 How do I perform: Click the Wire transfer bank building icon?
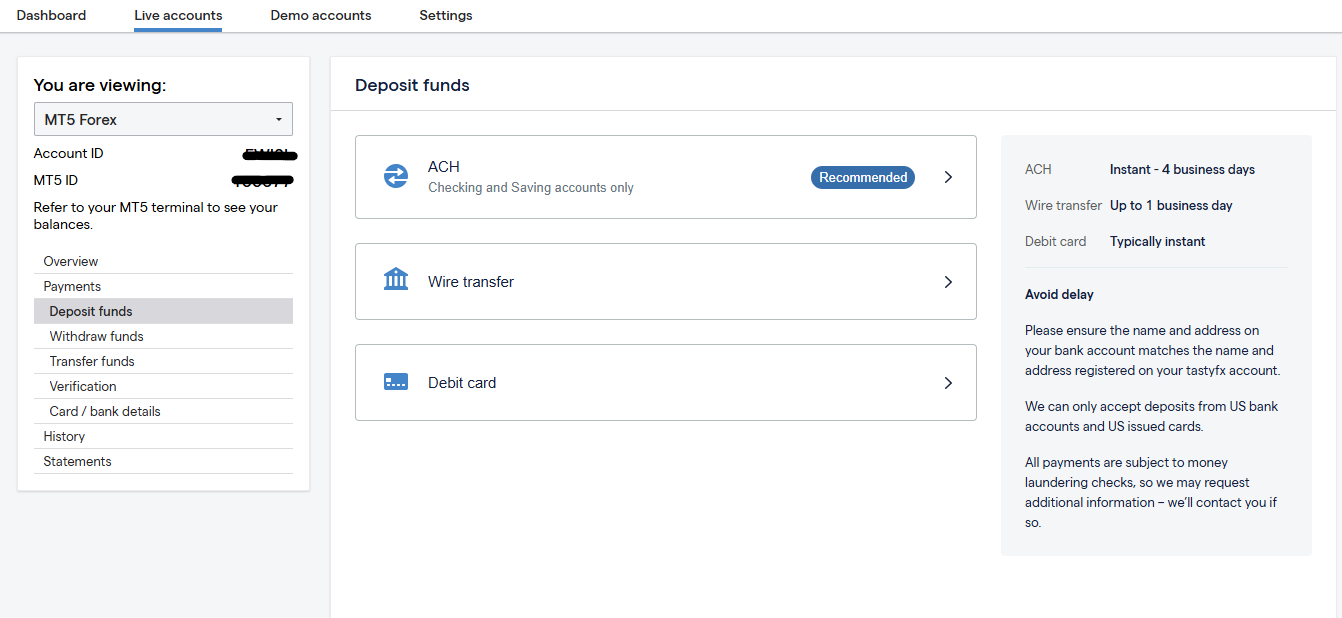(x=396, y=279)
